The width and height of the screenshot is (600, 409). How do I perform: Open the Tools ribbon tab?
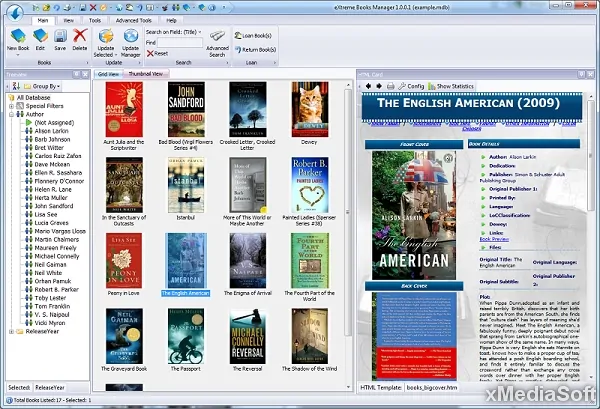coord(95,20)
